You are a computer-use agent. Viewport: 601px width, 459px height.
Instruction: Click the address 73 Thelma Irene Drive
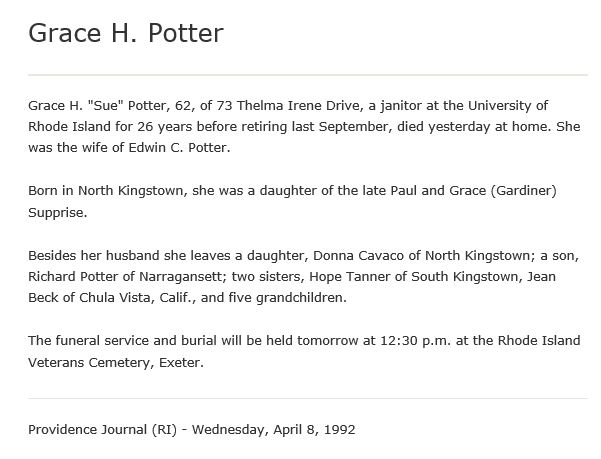[289, 105]
